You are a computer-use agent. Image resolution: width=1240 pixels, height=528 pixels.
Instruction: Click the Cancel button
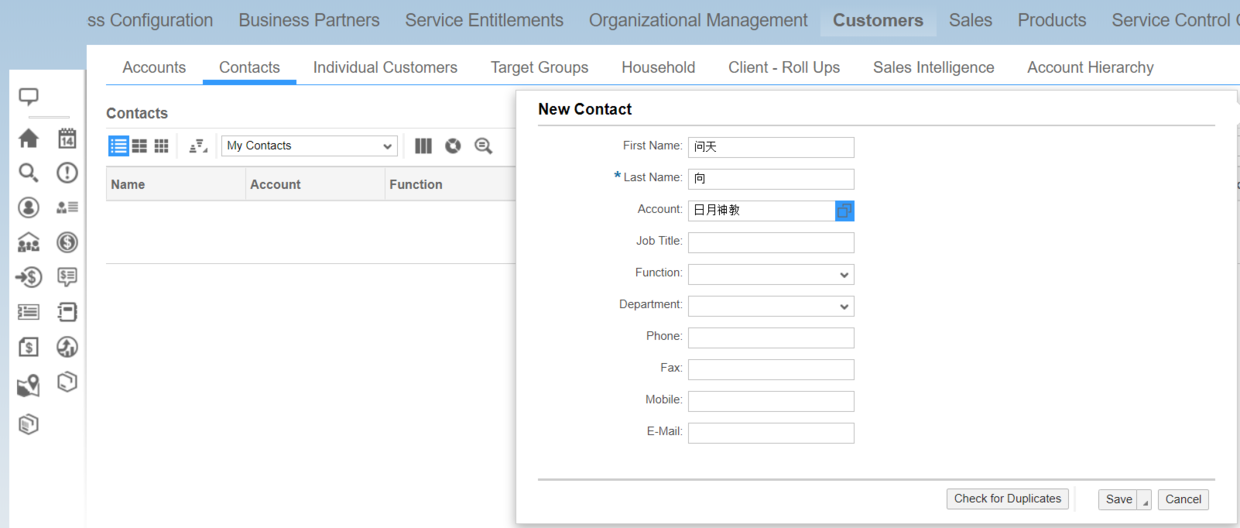(x=1183, y=499)
